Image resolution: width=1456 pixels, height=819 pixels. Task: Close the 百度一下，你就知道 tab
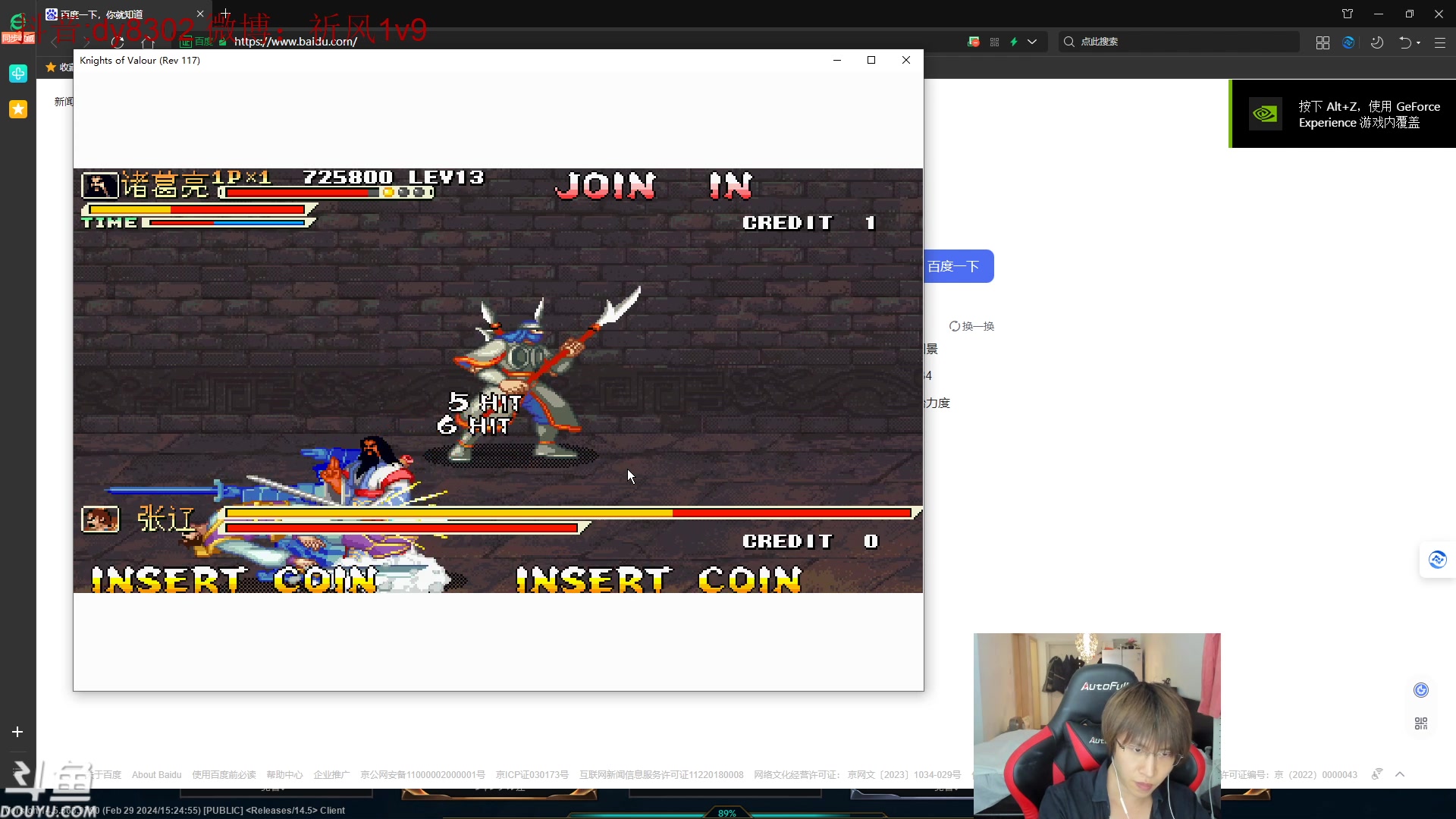(200, 14)
